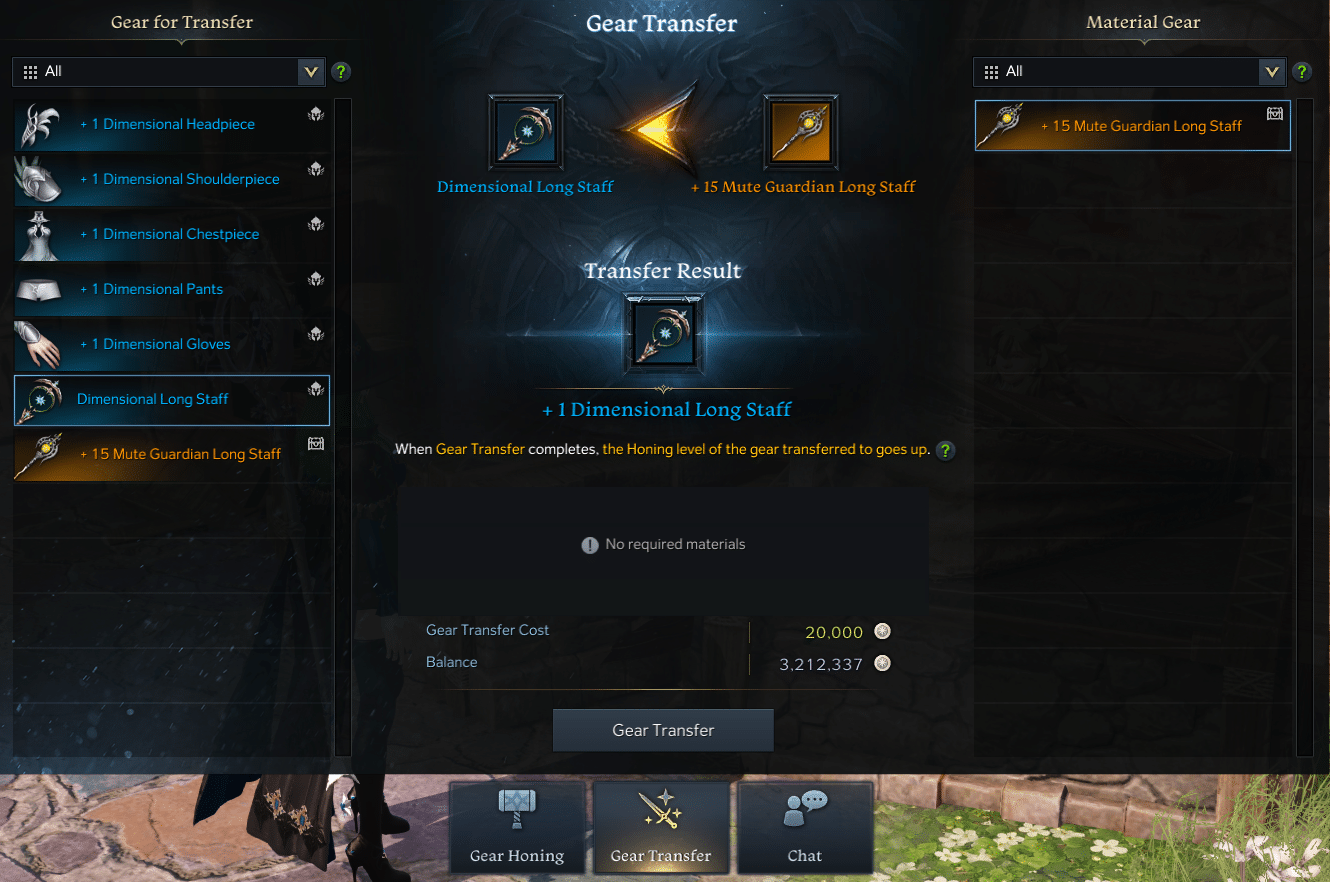Select +1 Dimensional Pants in gear list
The image size is (1330, 882).
172,289
